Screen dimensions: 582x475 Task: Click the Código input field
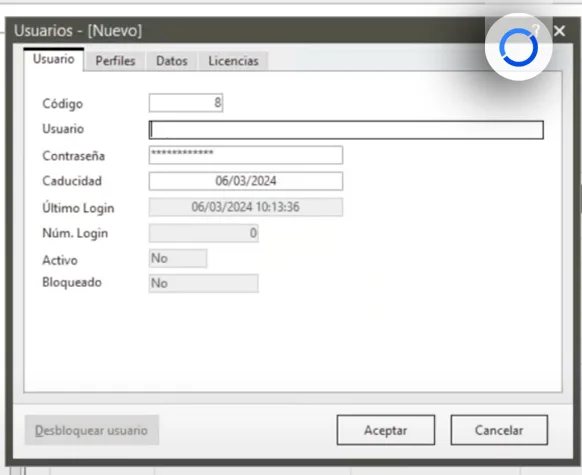pos(186,103)
